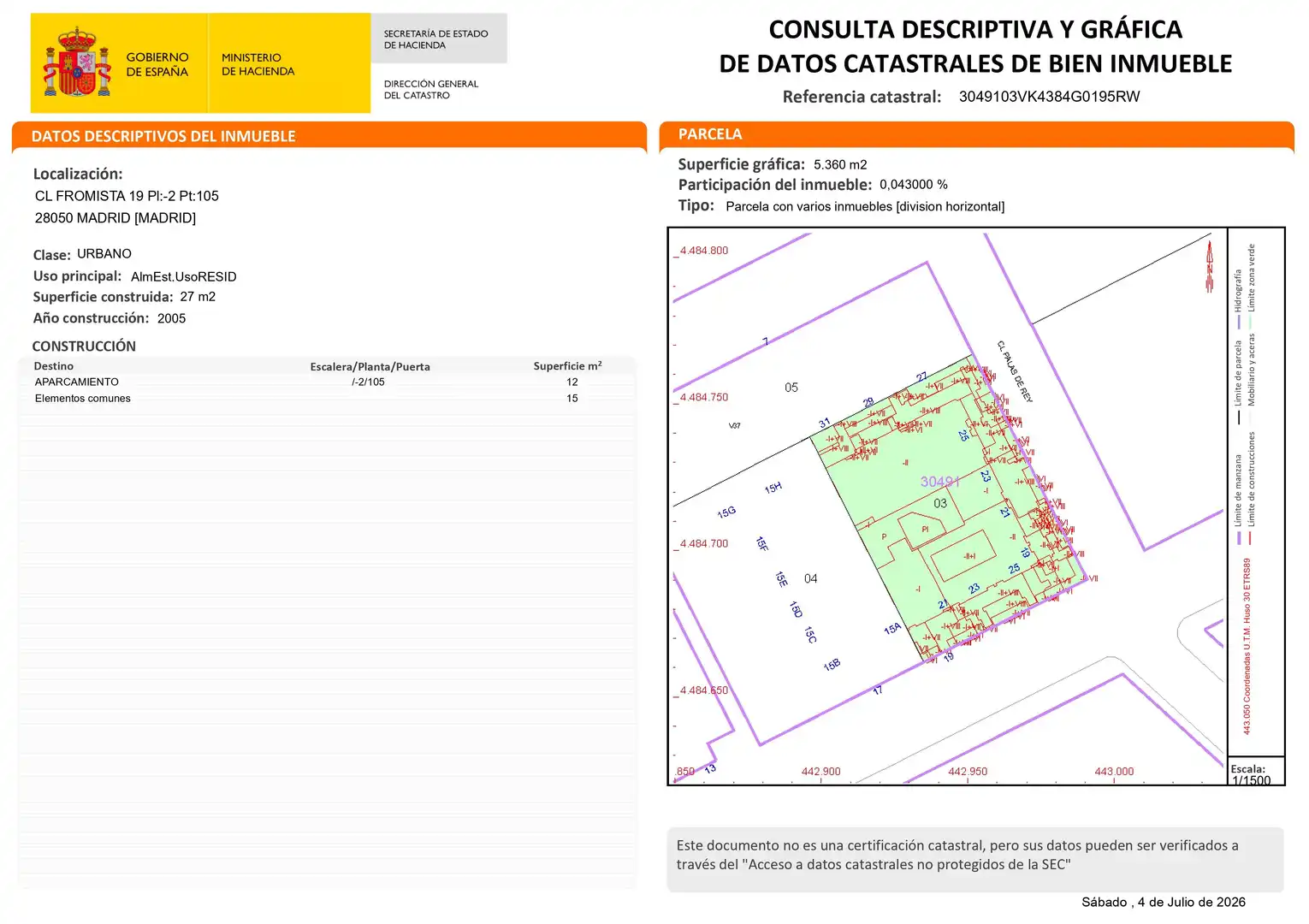Select address CL FROMISTA 19 Pl:-2 Pt:105
Image resolution: width=1309 pixels, height=924 pixels.
tap(127, 196)
